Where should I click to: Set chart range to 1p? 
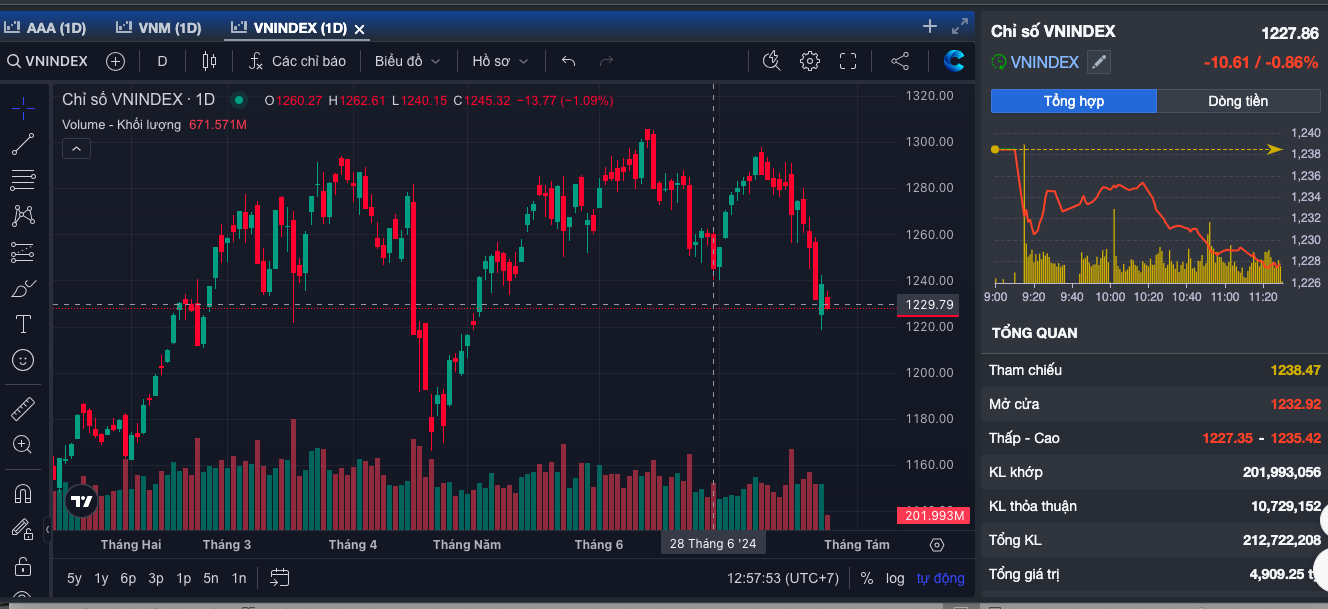click(x=183, y=578)
